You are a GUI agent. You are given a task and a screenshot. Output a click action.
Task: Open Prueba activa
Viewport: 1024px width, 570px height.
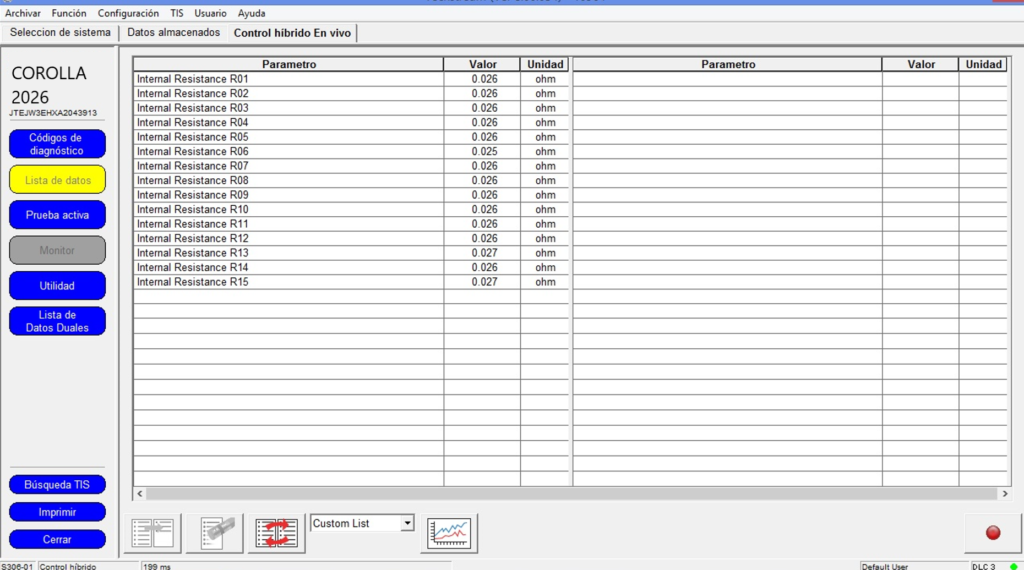pos(57,215)
